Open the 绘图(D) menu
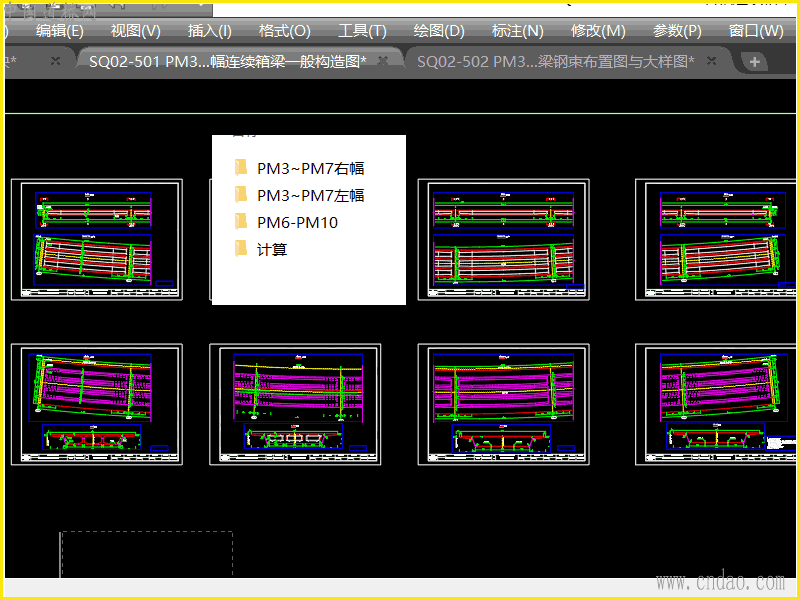This screenshot has width=800, height=600. pos(439,31)
